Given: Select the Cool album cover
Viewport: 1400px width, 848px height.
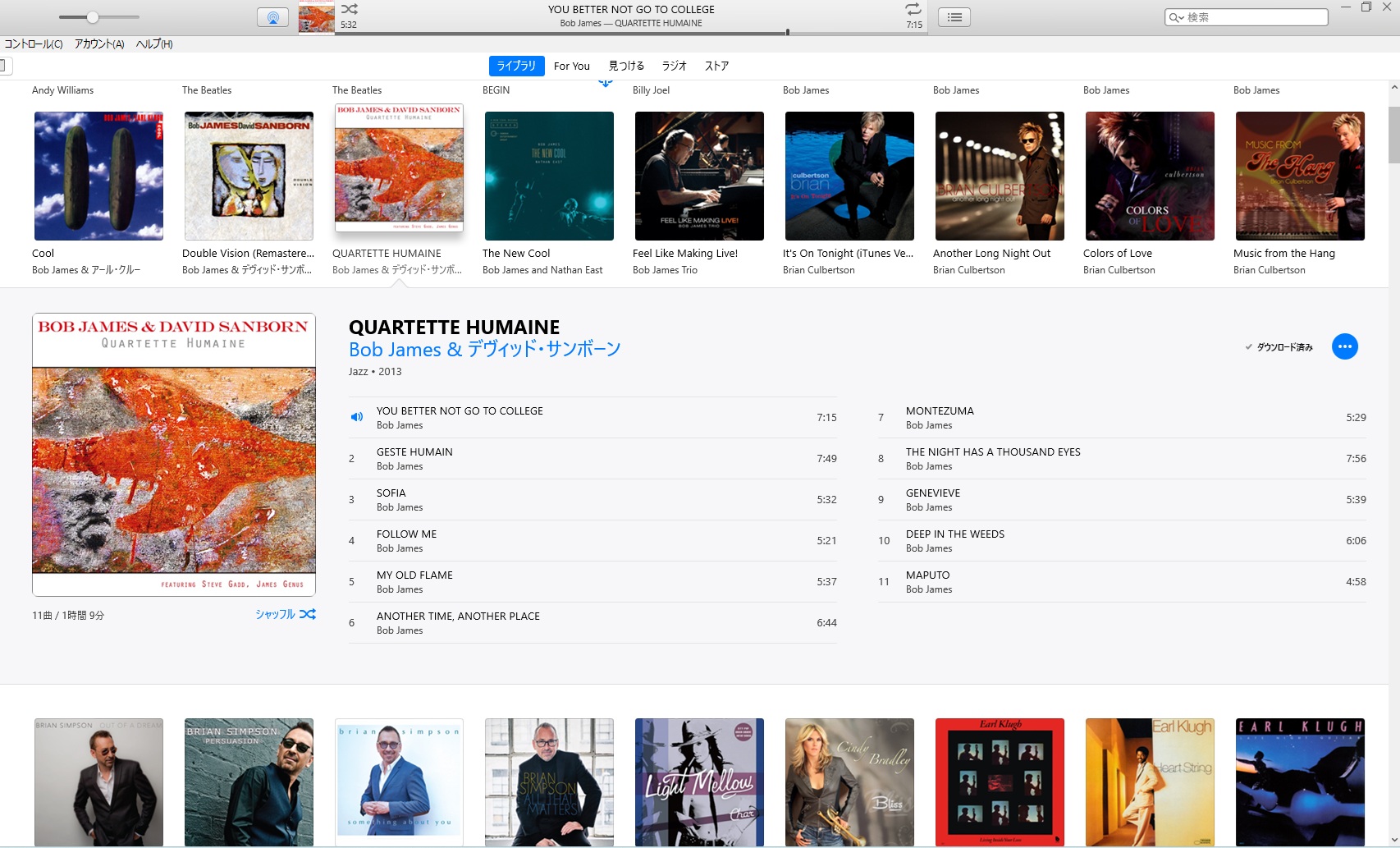Looking at the screenshot, I should click(98, 176).
